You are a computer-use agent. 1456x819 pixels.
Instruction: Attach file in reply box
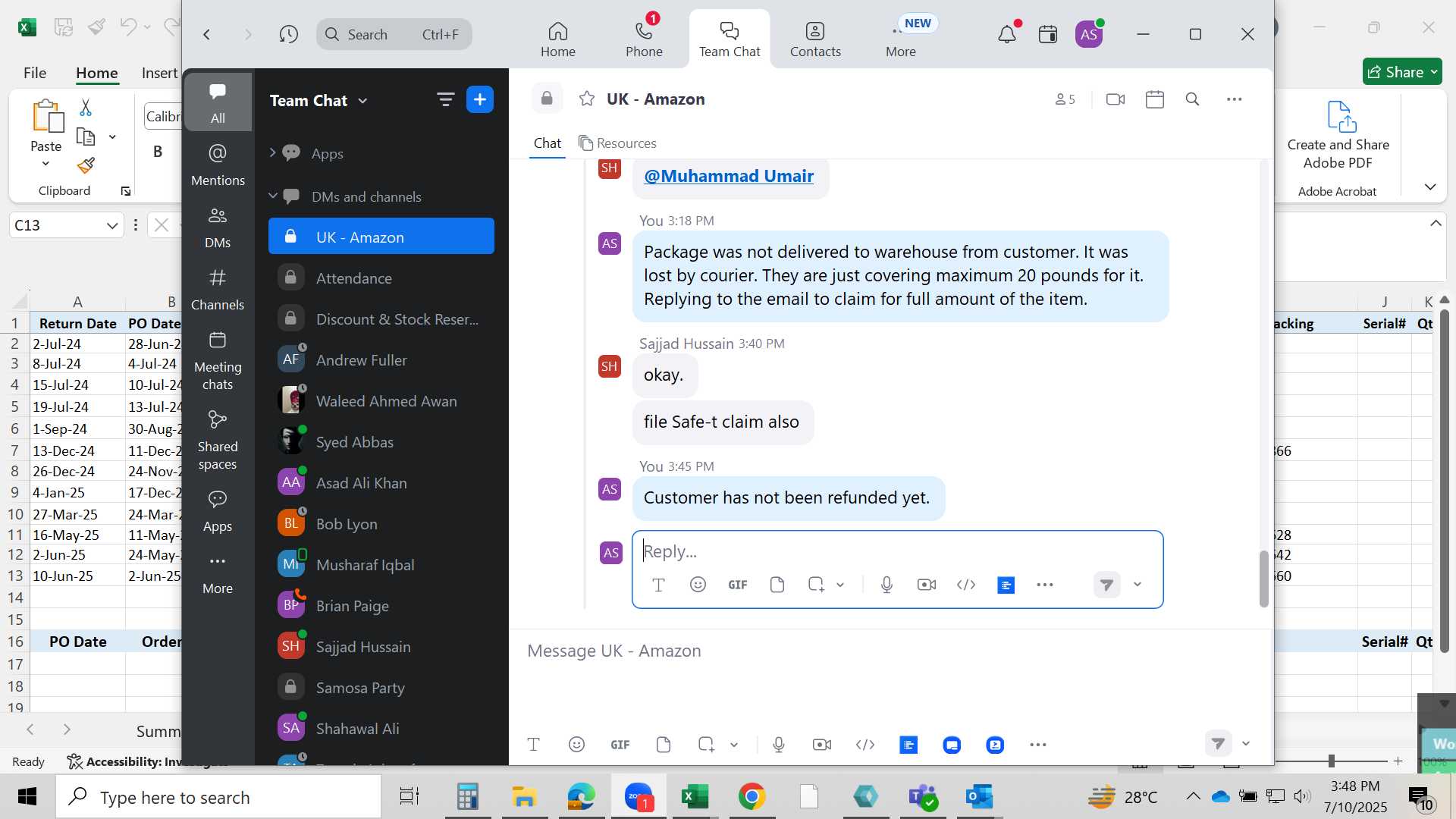[777, 585]
